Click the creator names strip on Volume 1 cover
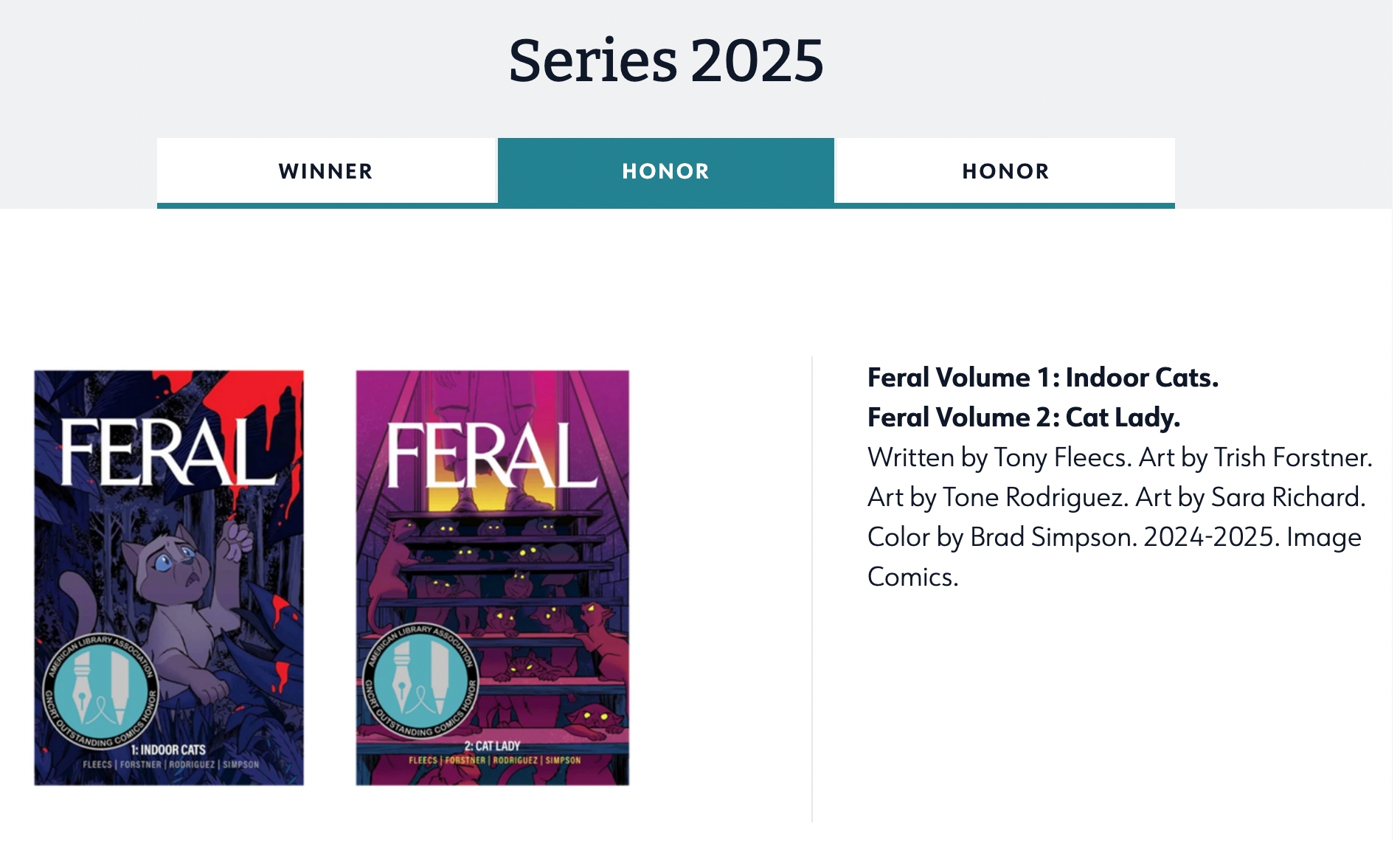 [170, 765]
